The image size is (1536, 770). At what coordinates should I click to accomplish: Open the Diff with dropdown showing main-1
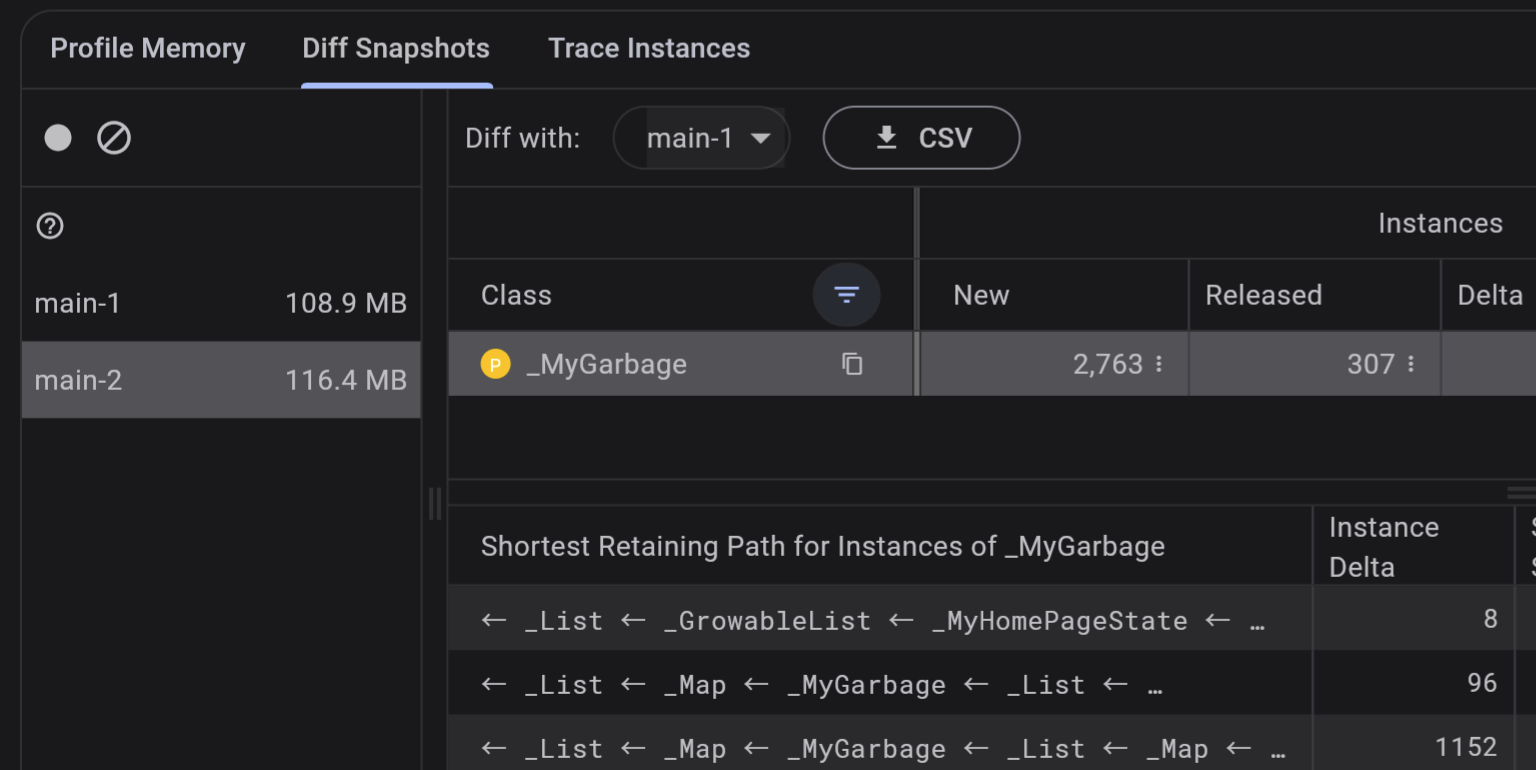point(700,138)
